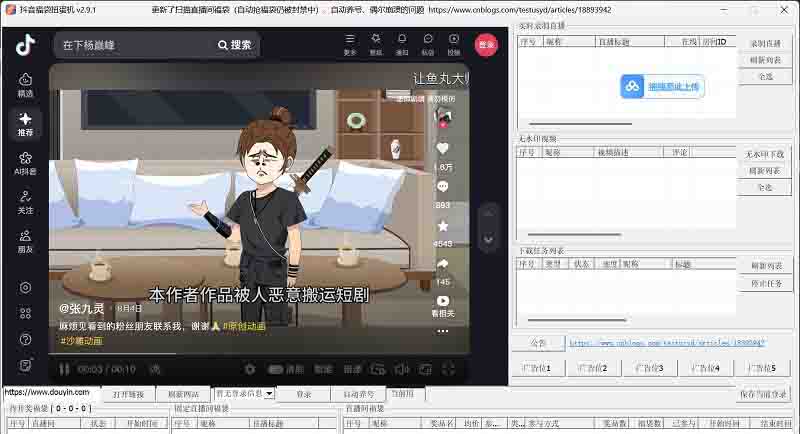Click the video progress bar

tap(259, 353)
